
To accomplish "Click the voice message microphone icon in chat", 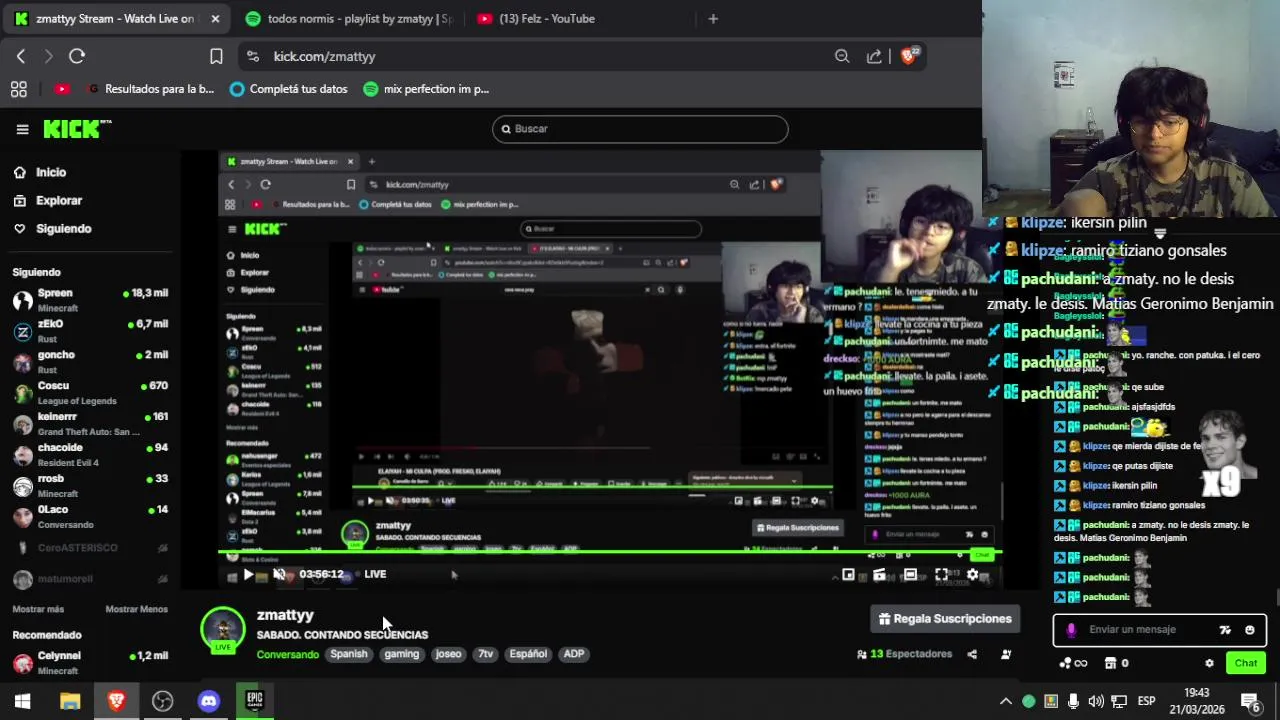I will (1071, 630).
